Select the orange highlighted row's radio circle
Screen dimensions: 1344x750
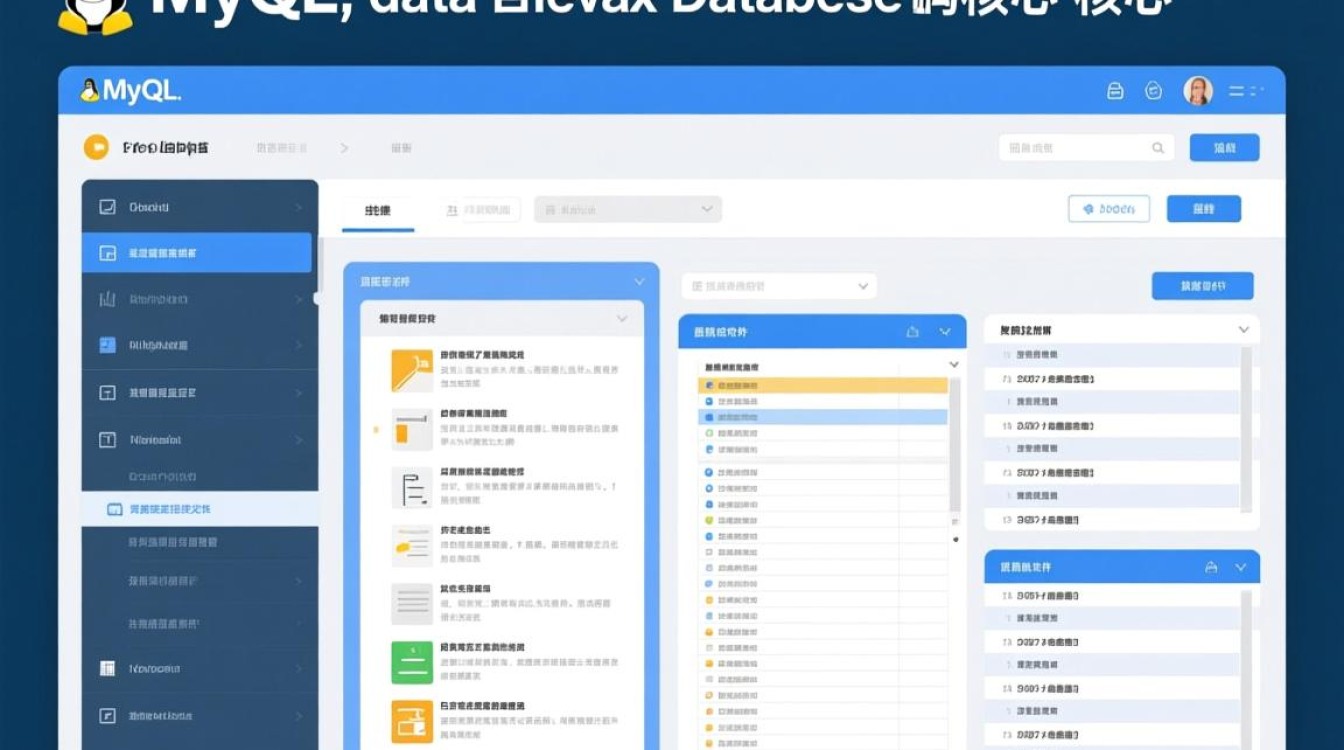click(x=709, y=385)
